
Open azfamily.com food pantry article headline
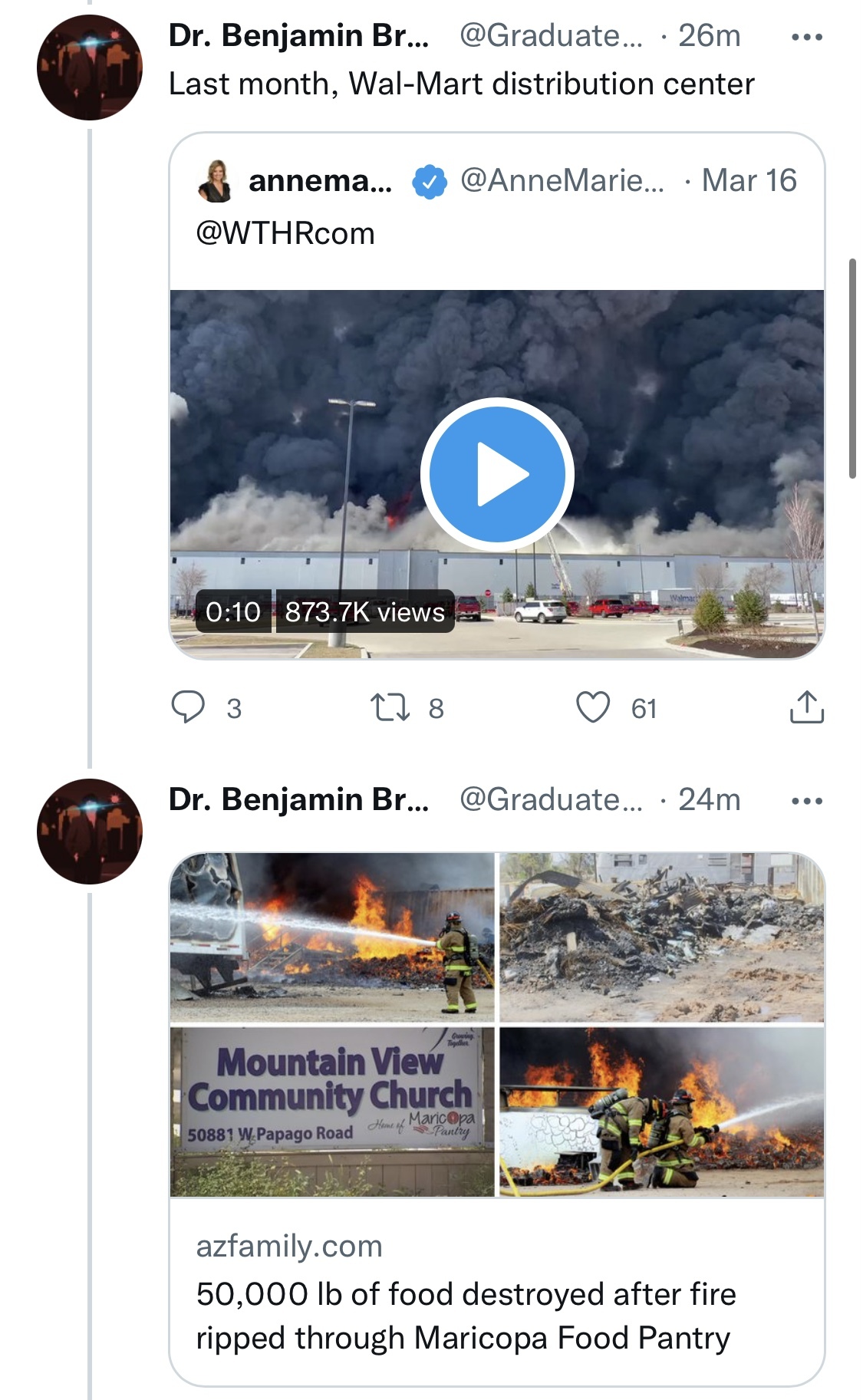coord(466,1316)
